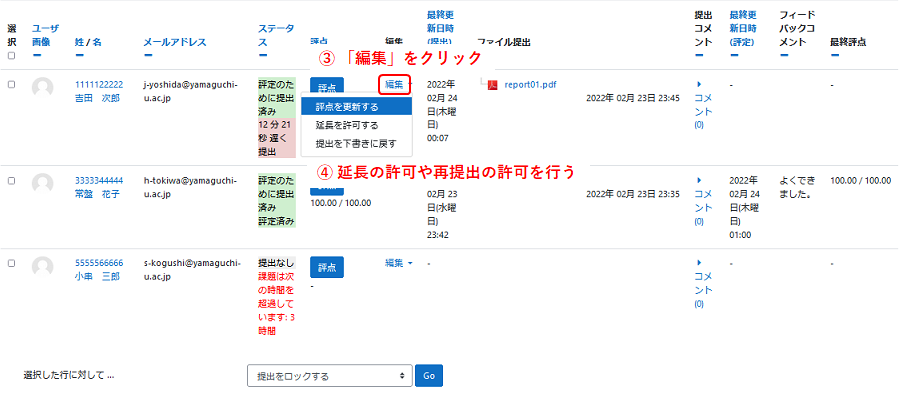Screen dimensions: 903x396
Task: Collapse the ユーザ画像 column using its minus icon
Action: pyautogui.click(x=36, y=55)
